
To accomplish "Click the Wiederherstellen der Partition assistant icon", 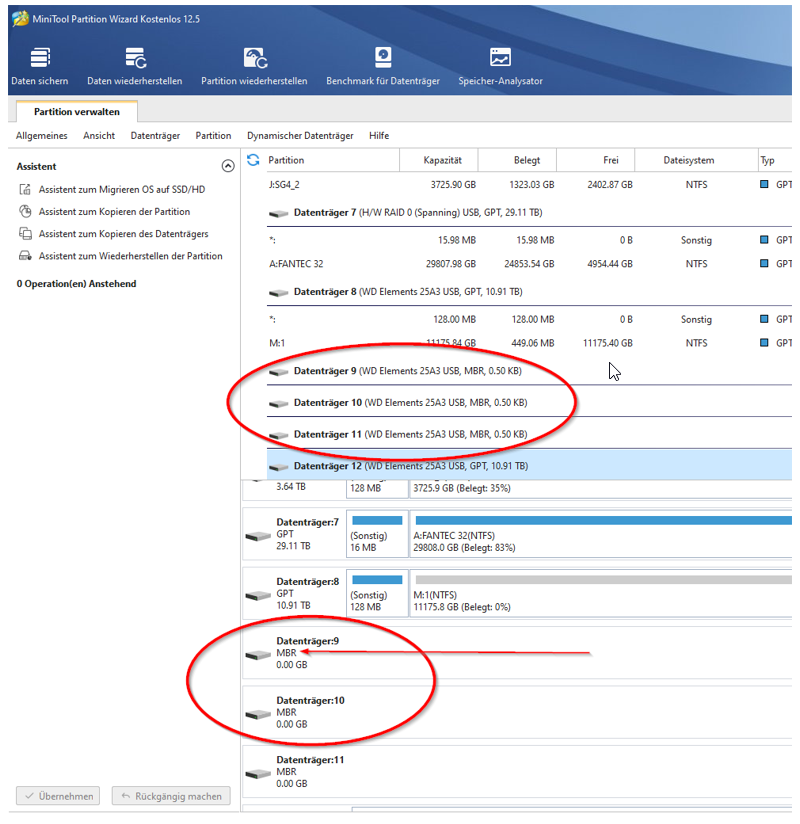I will click(x=25, y=255).
